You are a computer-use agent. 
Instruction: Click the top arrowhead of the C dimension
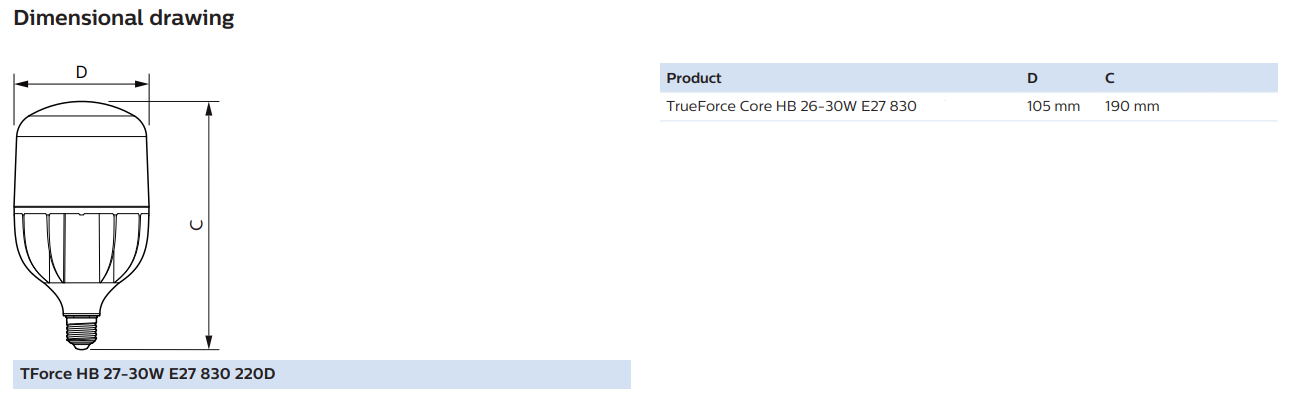210,108
